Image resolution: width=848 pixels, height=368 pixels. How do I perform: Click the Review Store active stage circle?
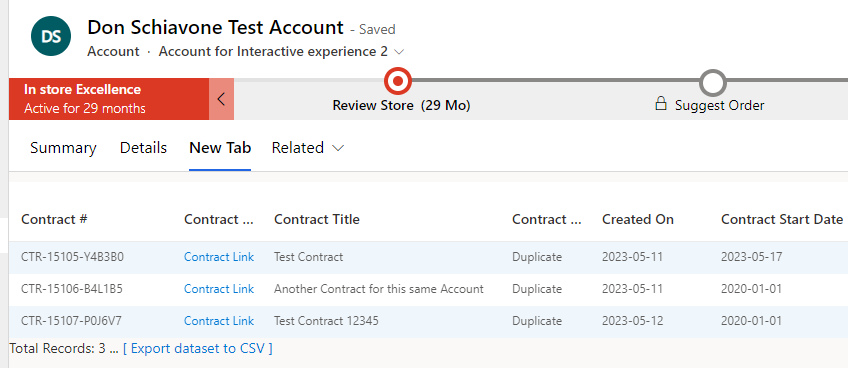click(x=398, y=81)
